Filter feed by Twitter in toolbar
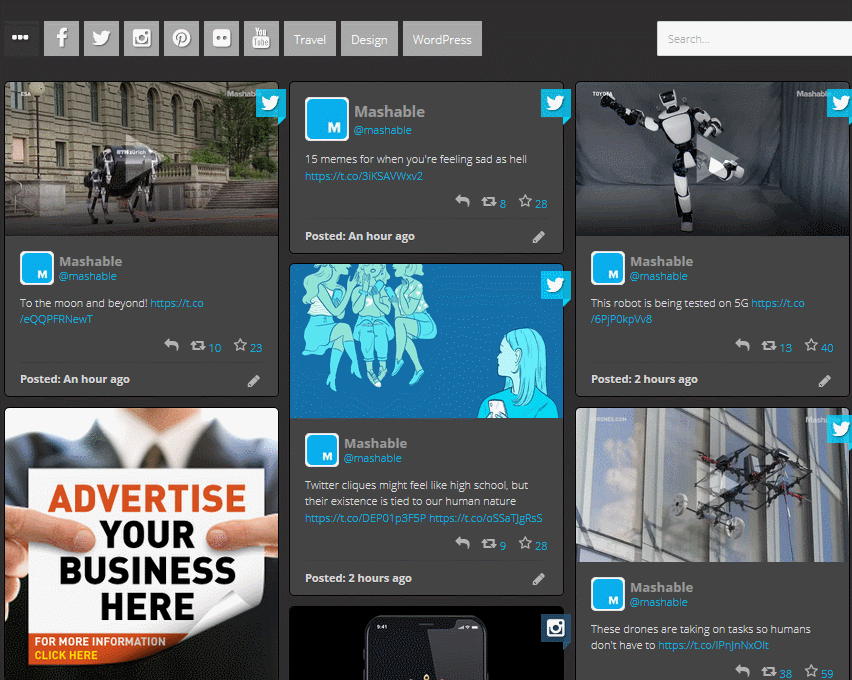 coord(101,38)
